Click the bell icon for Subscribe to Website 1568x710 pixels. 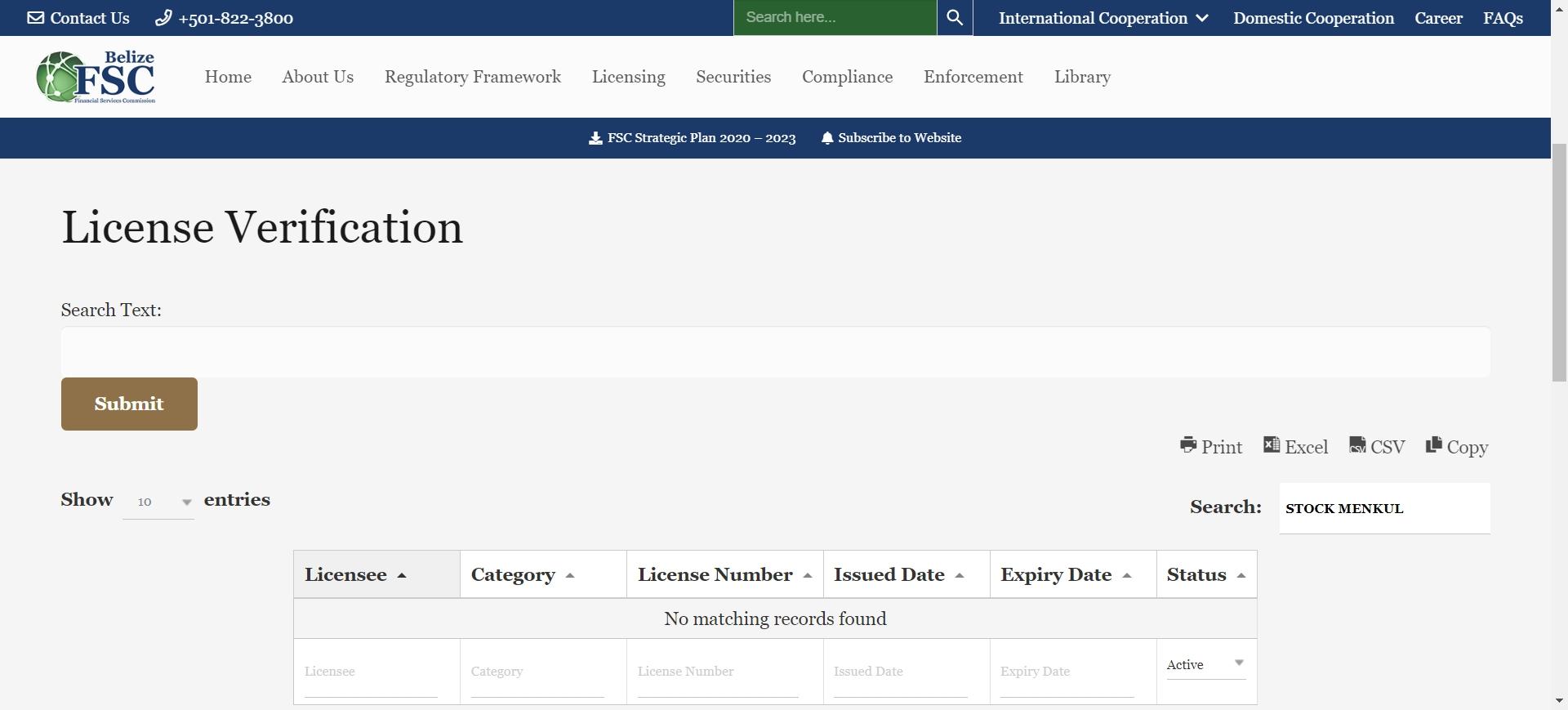[827, 138]
